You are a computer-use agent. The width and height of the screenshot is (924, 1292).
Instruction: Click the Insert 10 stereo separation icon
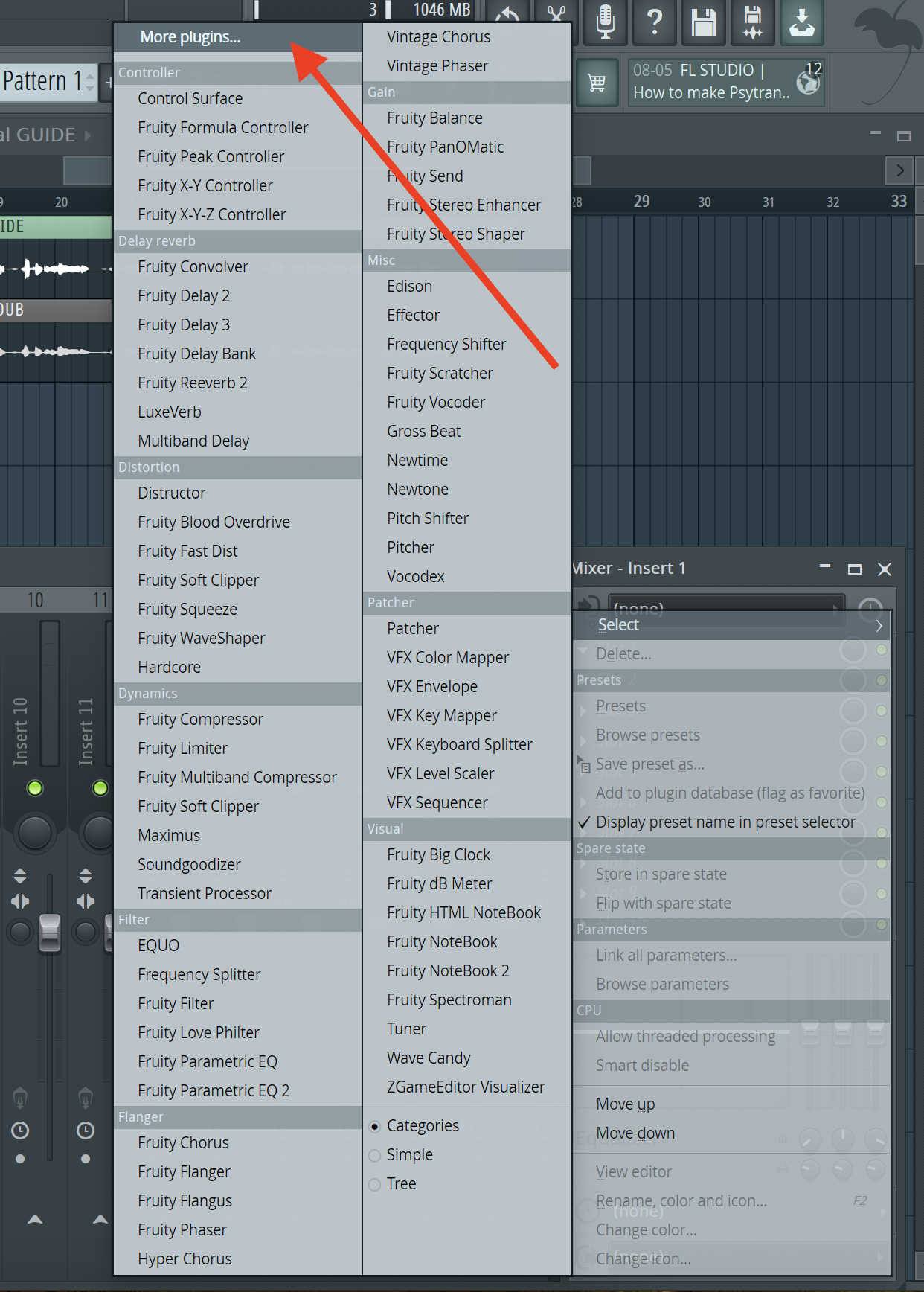(x=20, y=901)
